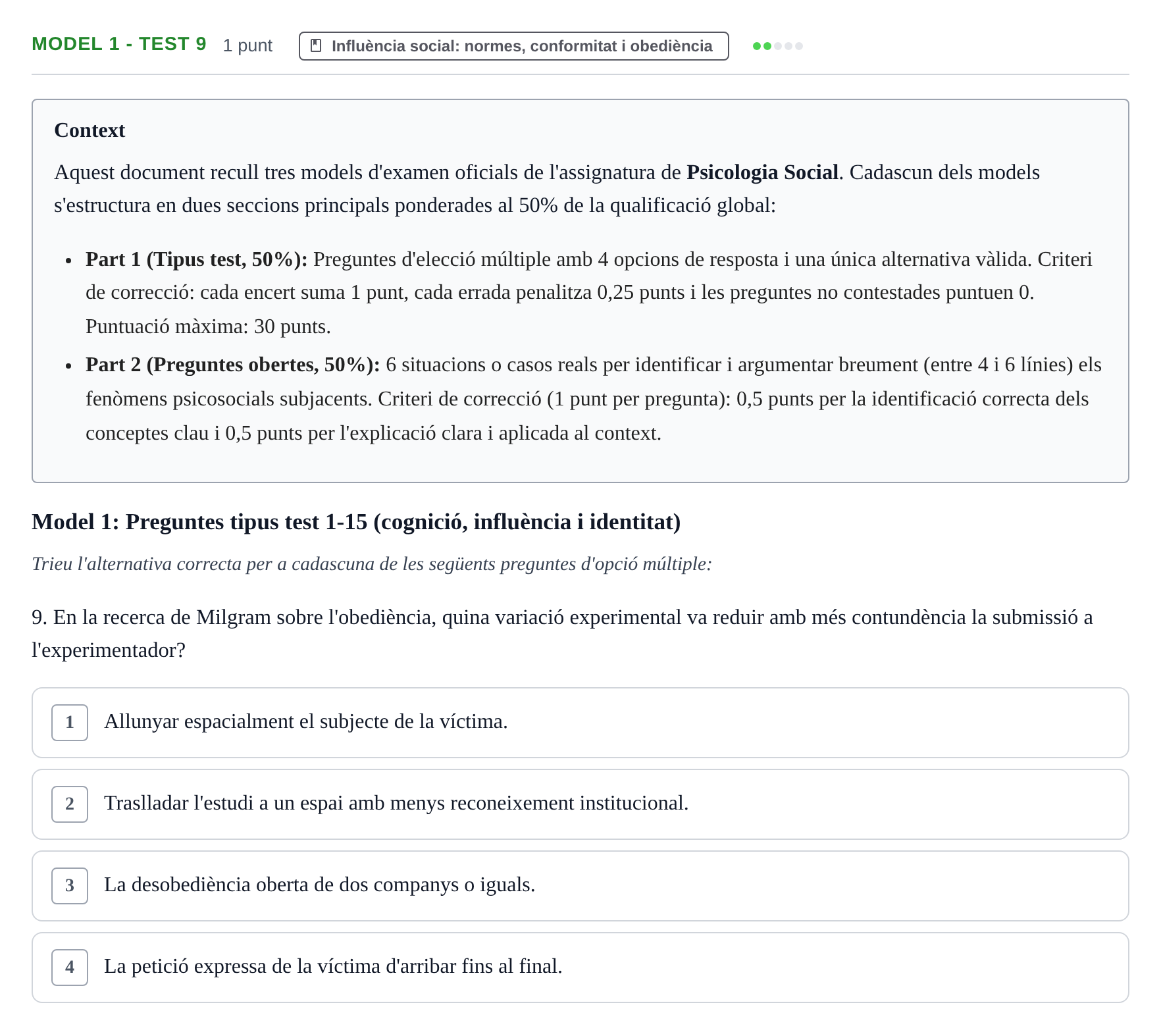Click the number 1 badge
This screenshot has width=1161, height=1036.
(70, 723)
